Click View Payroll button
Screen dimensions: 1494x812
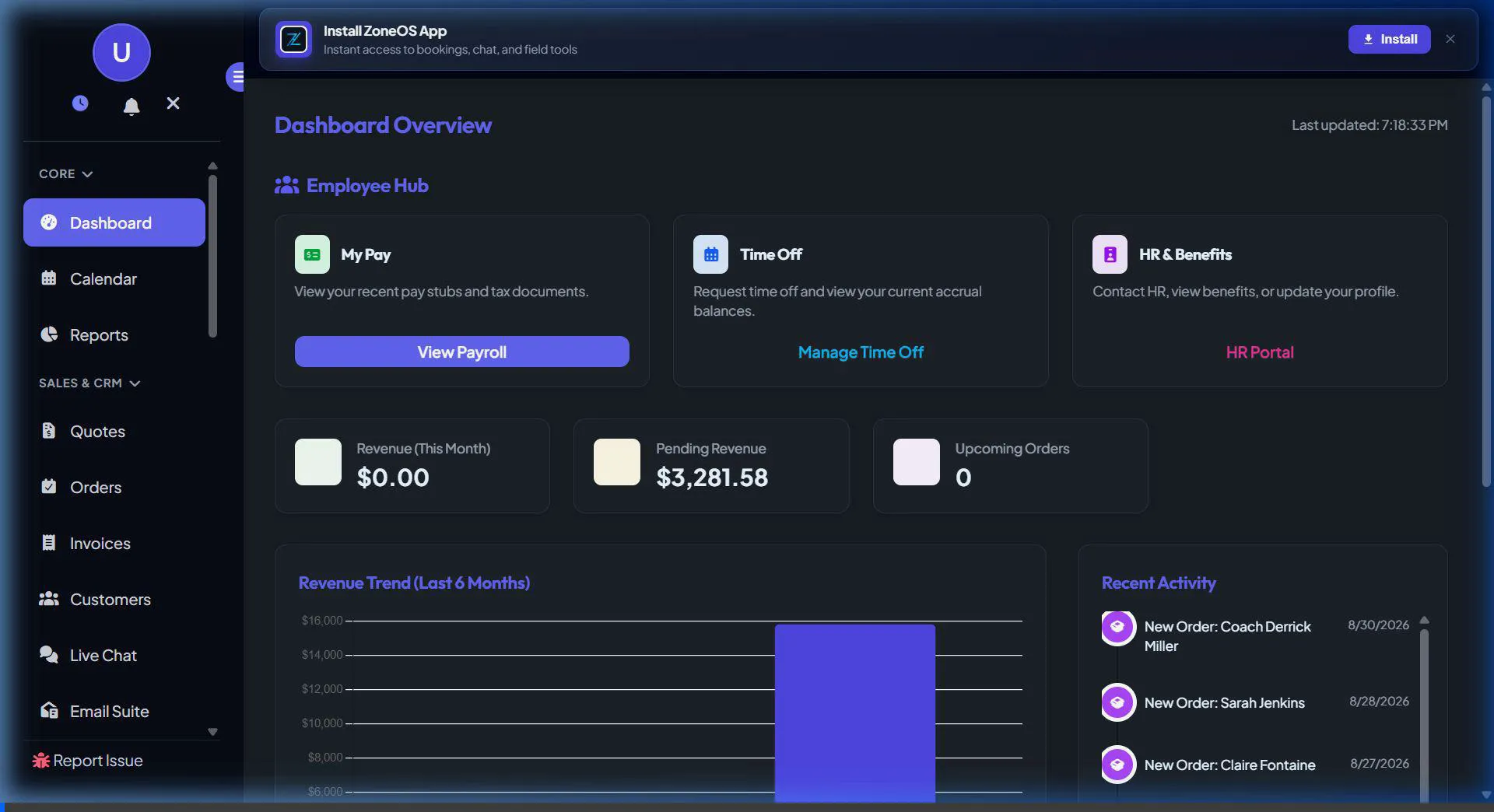[461, 352]
